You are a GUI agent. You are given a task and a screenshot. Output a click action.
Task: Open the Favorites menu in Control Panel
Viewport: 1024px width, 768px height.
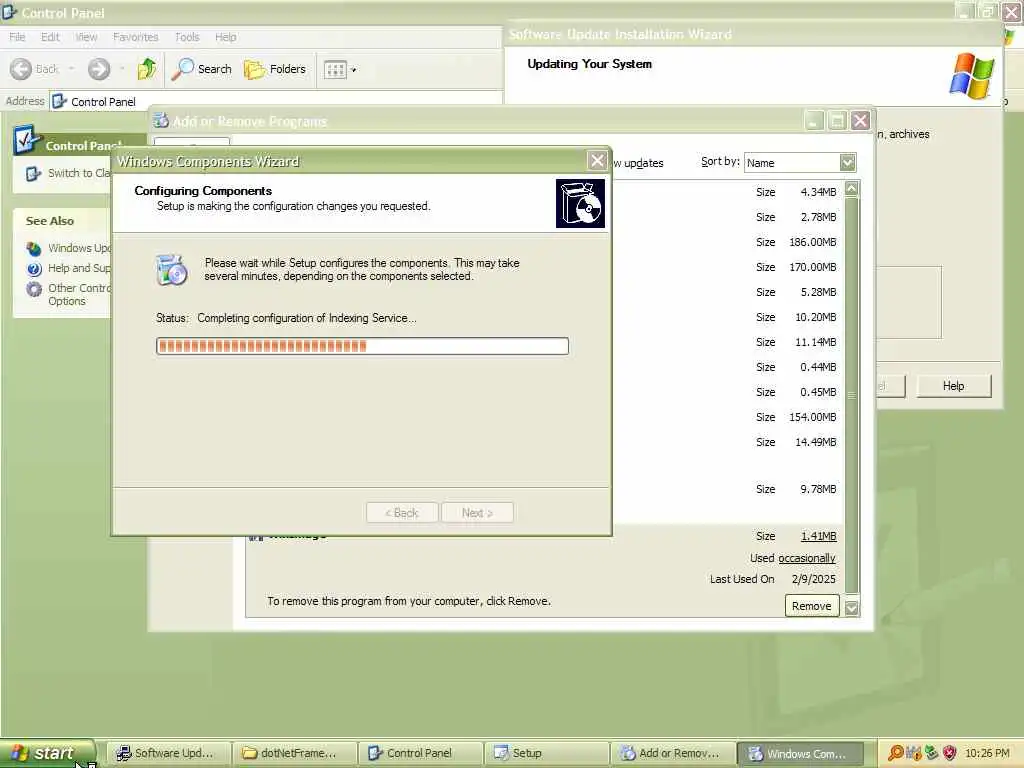(135, 37)
